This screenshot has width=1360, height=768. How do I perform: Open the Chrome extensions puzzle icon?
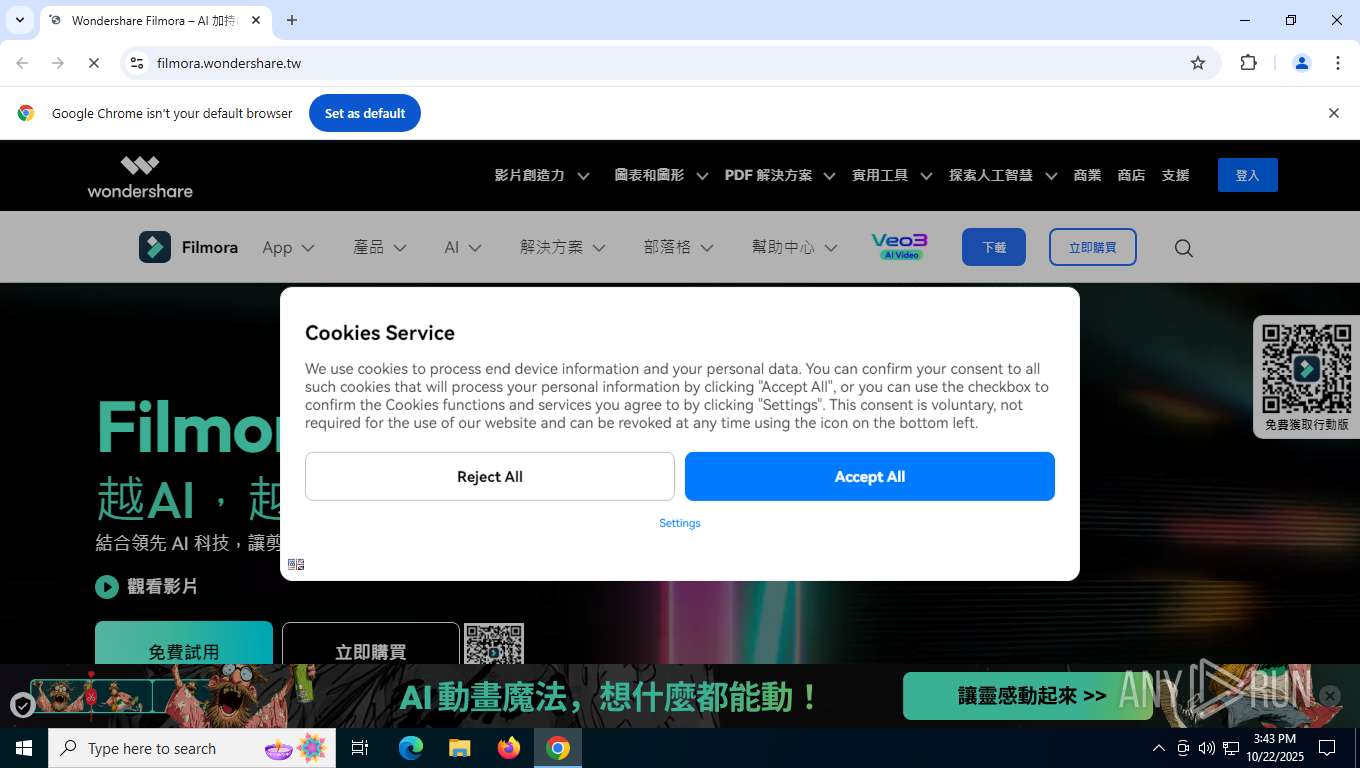click(1248, 63)
